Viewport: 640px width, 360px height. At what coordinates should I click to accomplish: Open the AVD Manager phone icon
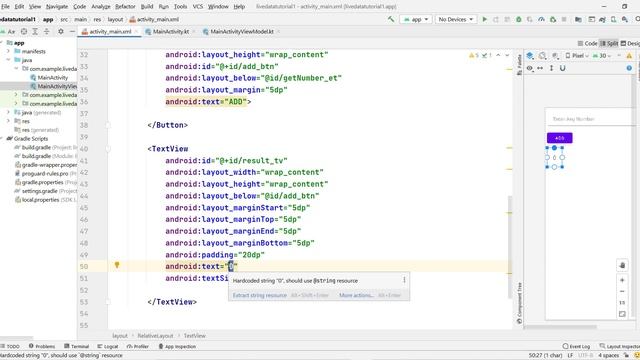613,19
